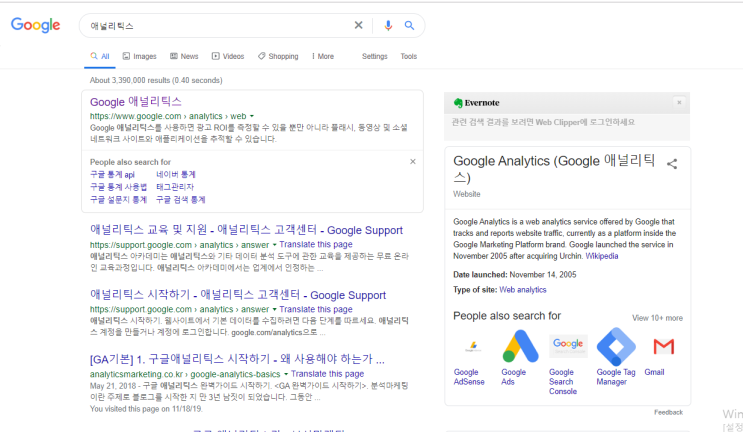Click You visited this page on 11/18/19

146,409
